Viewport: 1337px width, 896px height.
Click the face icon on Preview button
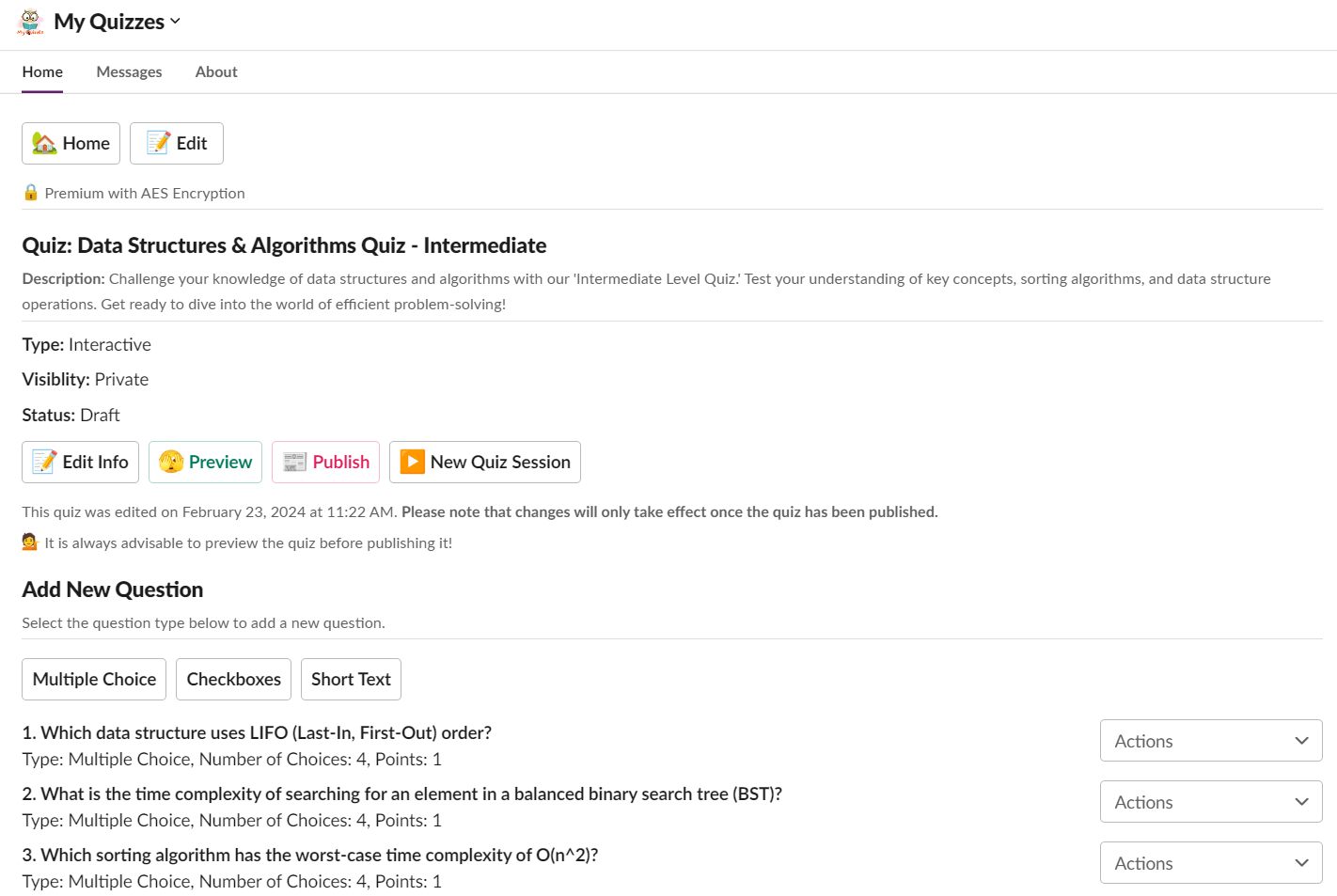coord(171,462)
